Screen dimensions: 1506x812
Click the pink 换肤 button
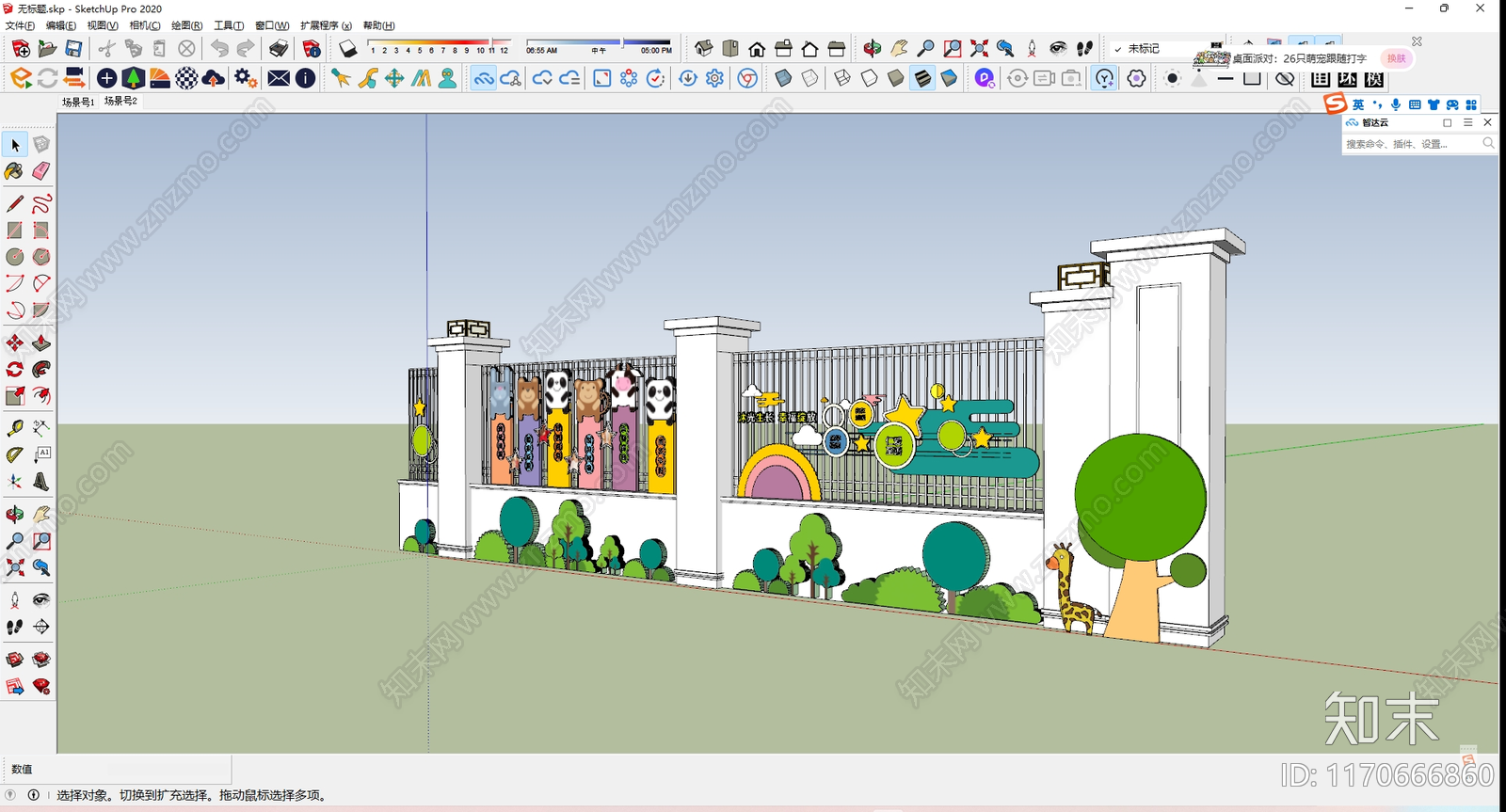point(1396,58)
